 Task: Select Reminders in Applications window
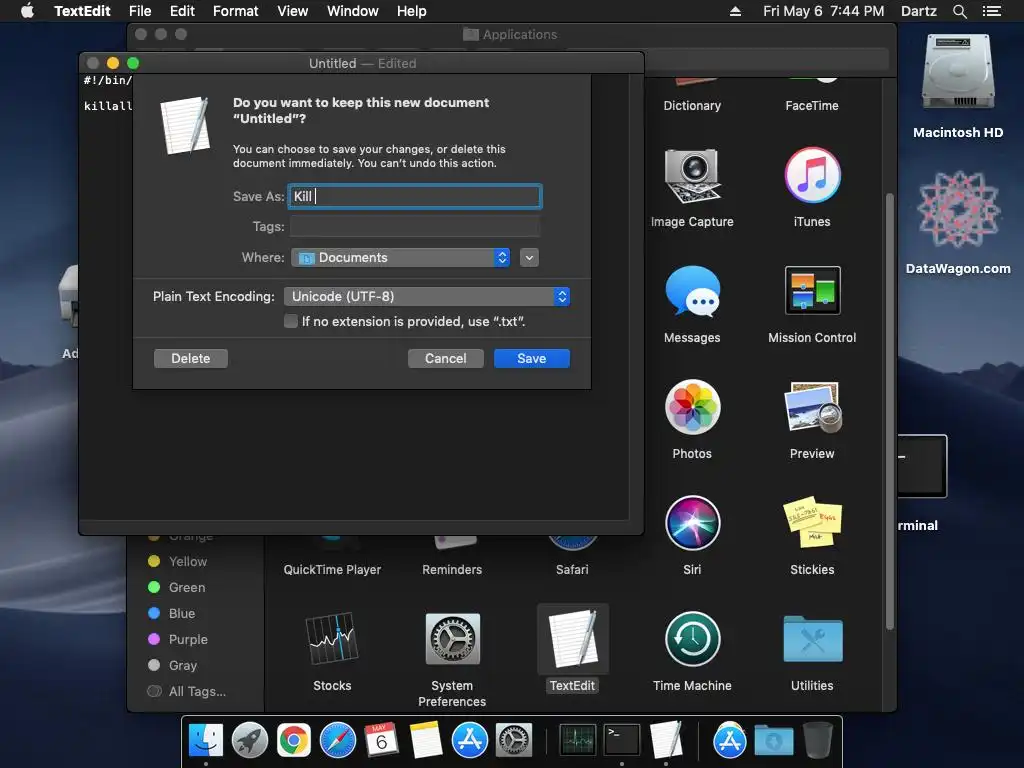tap(452, 569)
